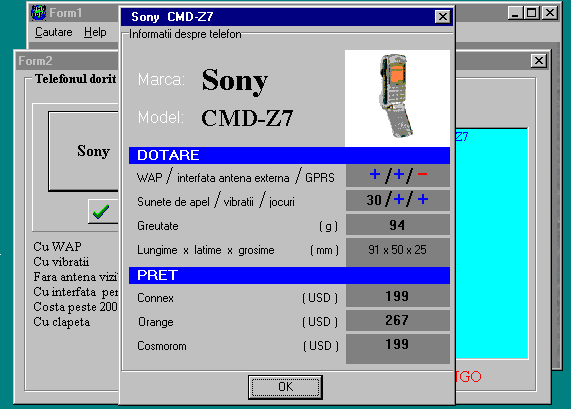
Task: Close the Form1 window
Action: pos(550,13)
